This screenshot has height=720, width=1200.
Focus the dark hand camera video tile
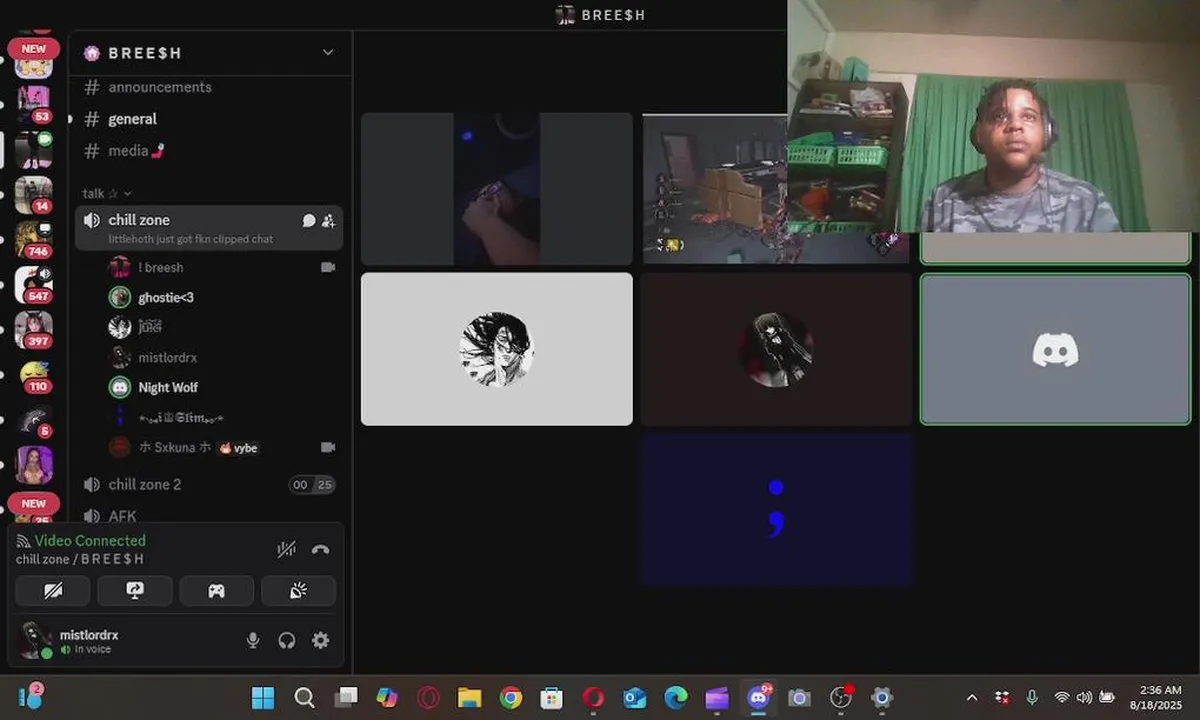pyautogui.click(x=497, y=188)
